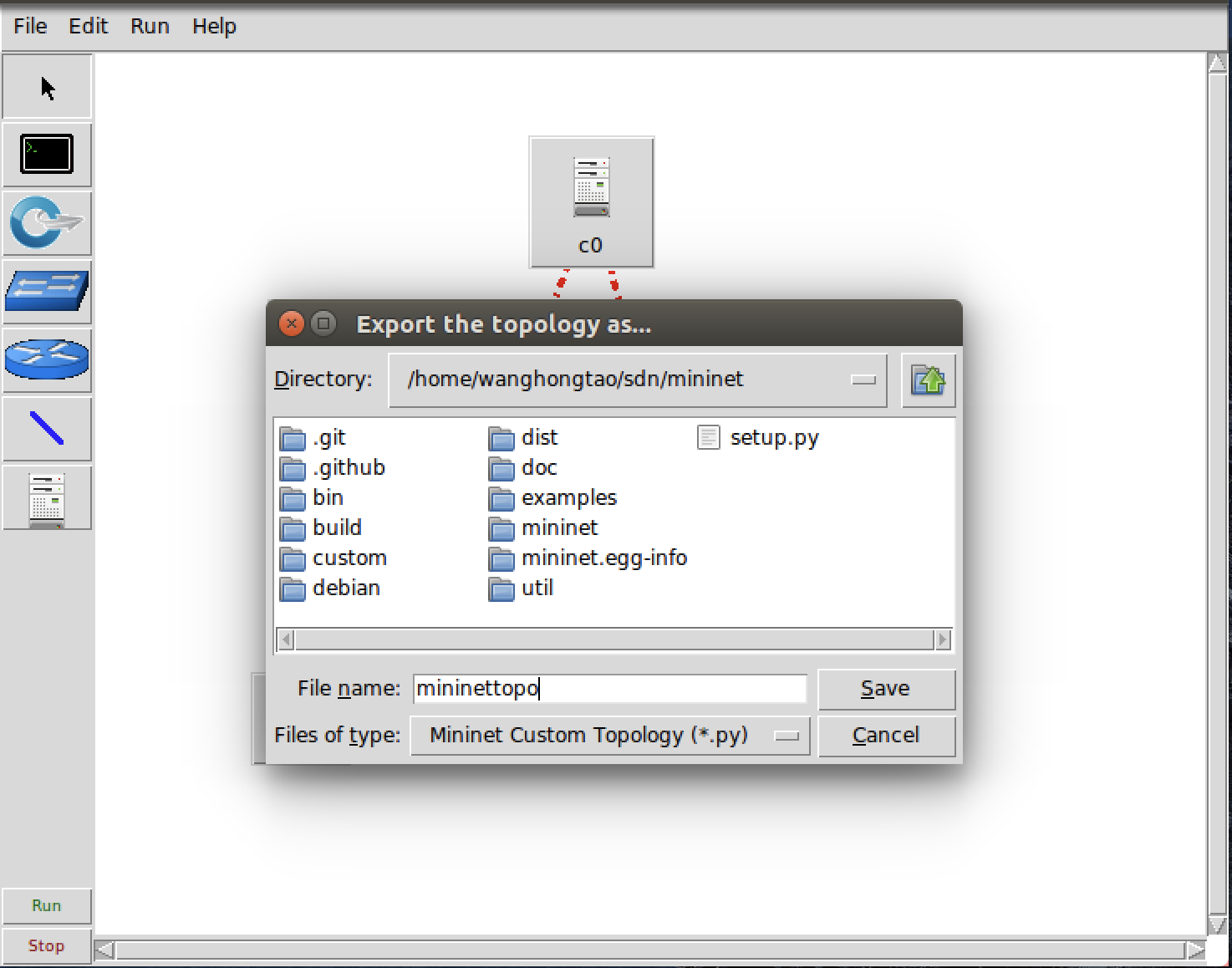Image resolution: width=1232 pixels, height=968 pixels.
Task: Select the examples folder
Action: point(553,498)
